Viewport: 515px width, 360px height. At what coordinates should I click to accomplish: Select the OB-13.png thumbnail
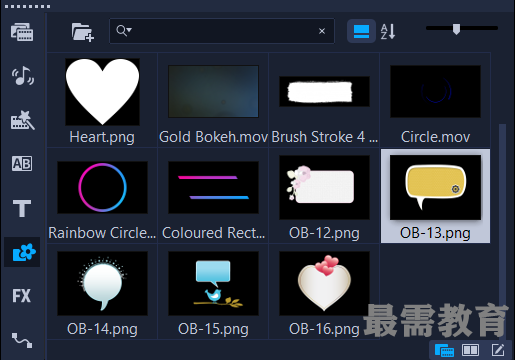click(435, 187)
